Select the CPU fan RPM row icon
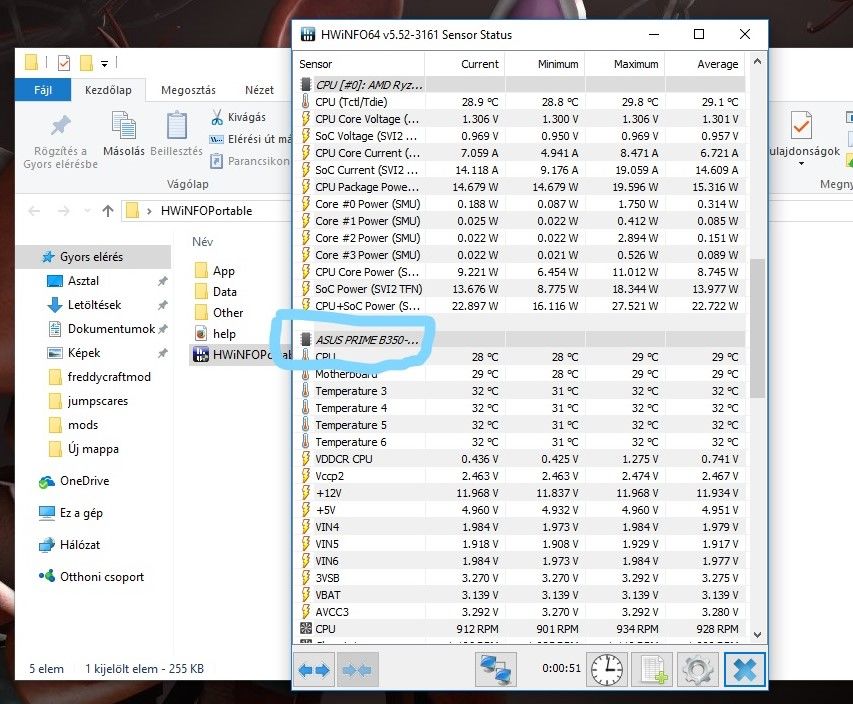 pos(306,628)
